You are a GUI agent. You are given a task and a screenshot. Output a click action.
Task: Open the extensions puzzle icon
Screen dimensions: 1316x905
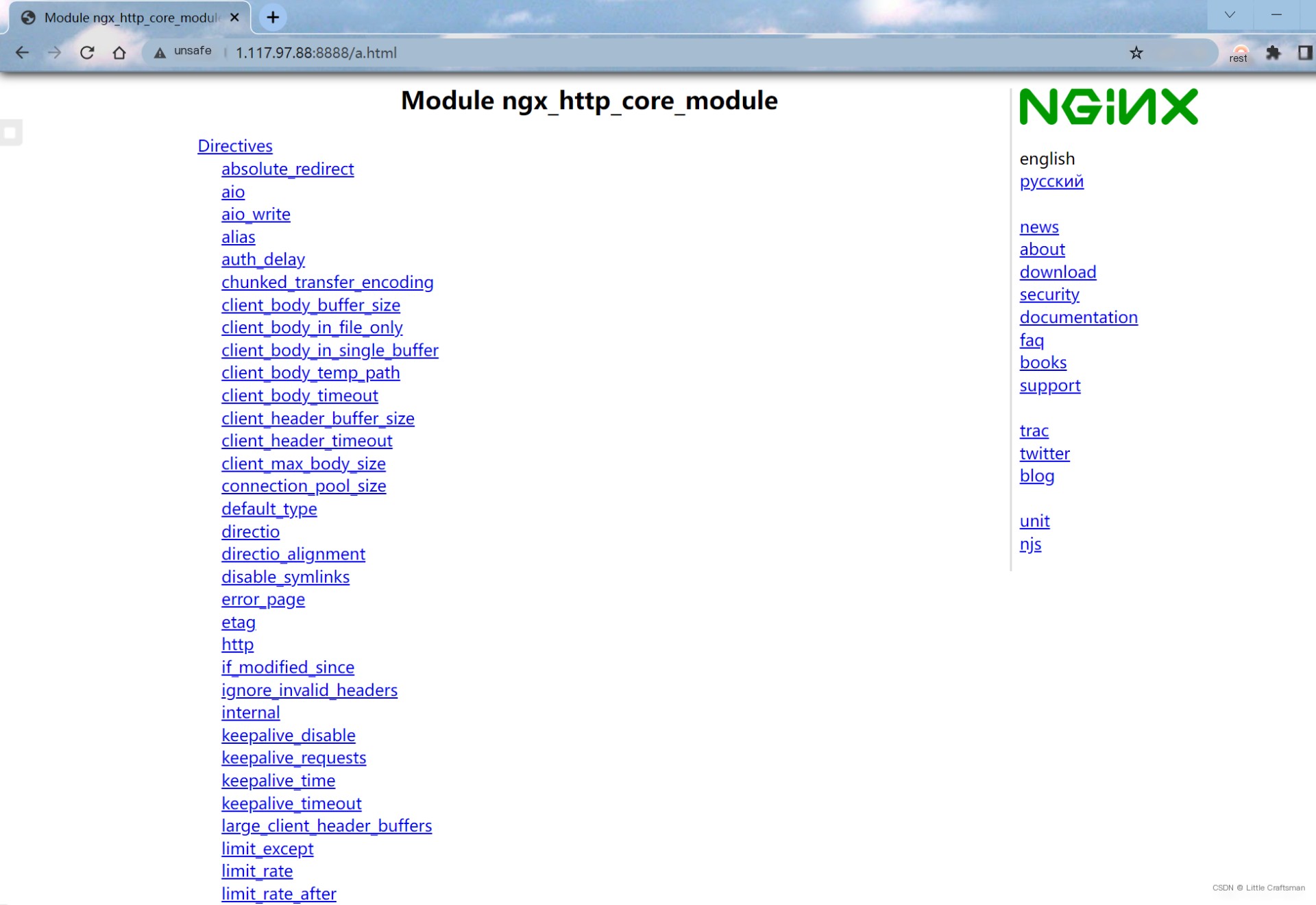[x=1273, y=53]
